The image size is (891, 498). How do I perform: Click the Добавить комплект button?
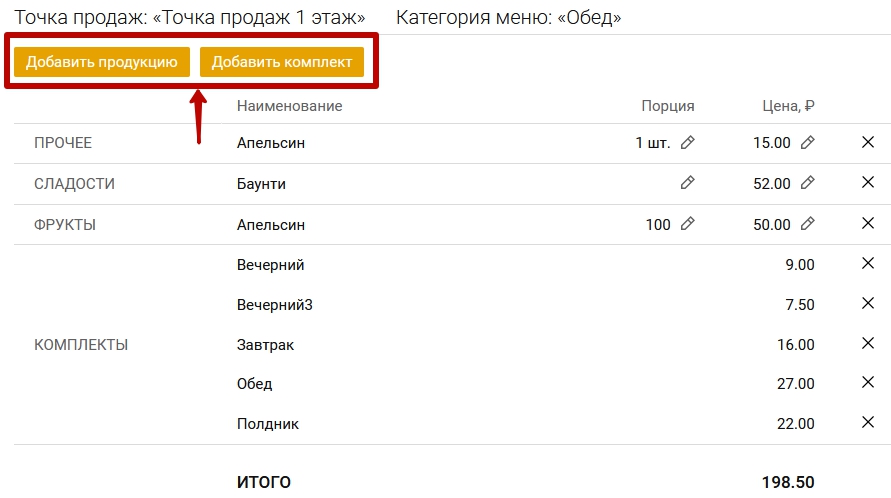click(x=282, y=61)
